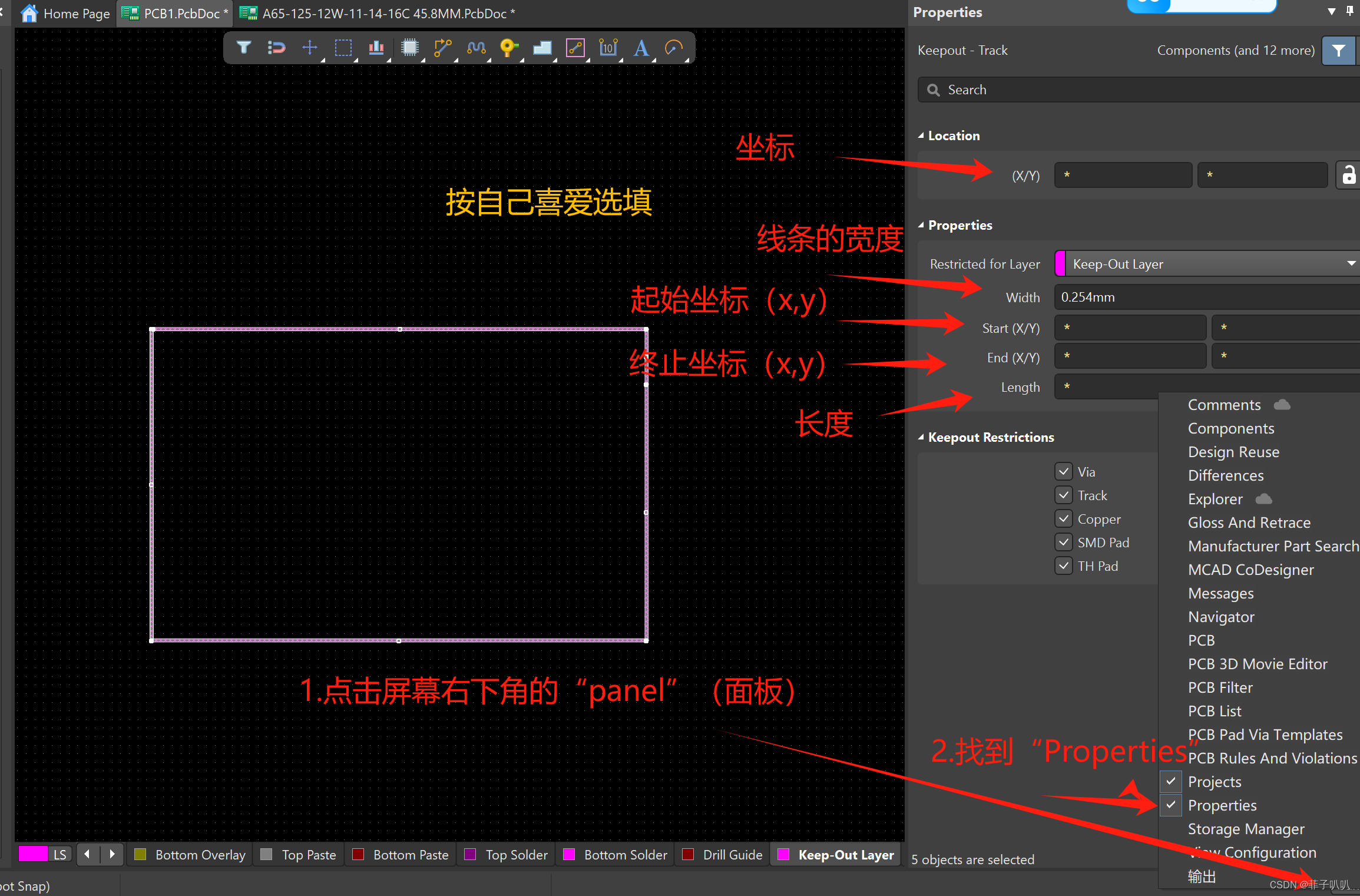Viewport: 1360px width, 896px height.
Task: Select the place dimension icon
Action: click(x=608, y=47)
